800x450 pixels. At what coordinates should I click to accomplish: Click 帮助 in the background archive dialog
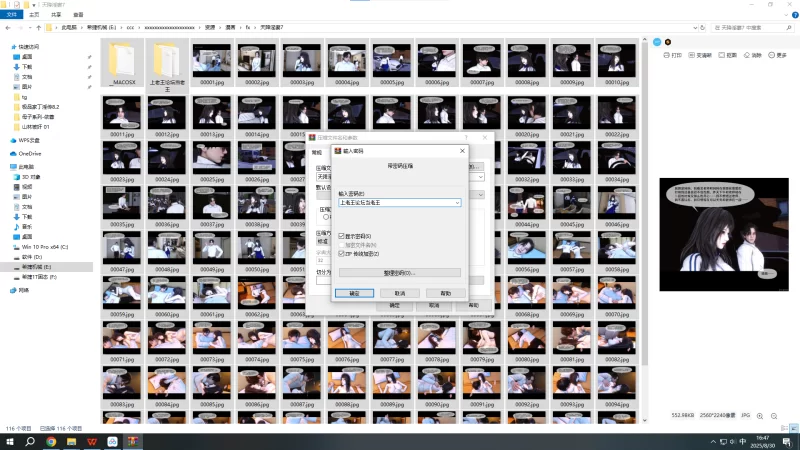click(x=473, y=305)
